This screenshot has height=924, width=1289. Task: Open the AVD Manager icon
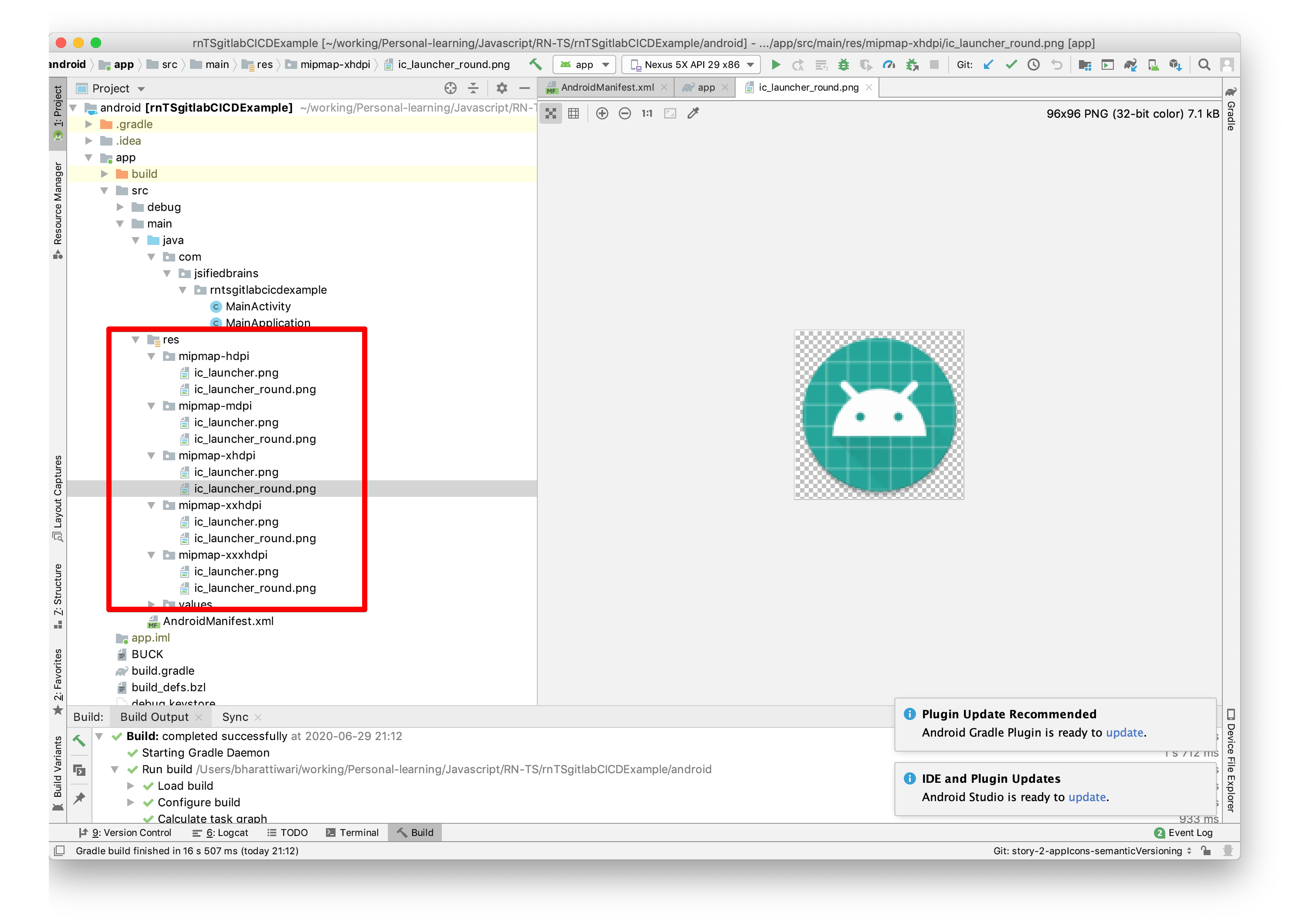pos(1153,64)
